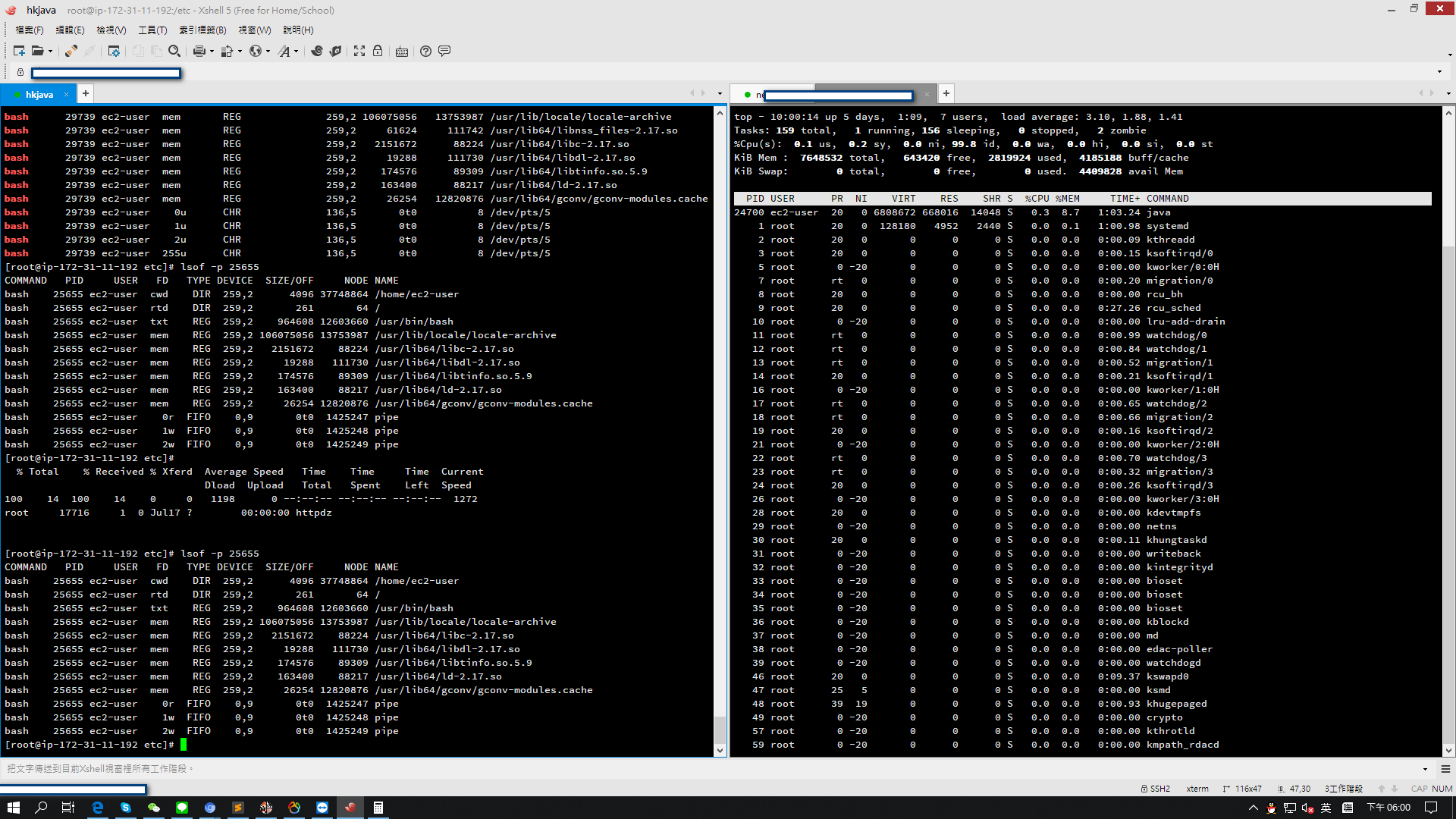Click the muted volume tray icon
The height and width of the screenshot is (819, 1456).
1308,808
